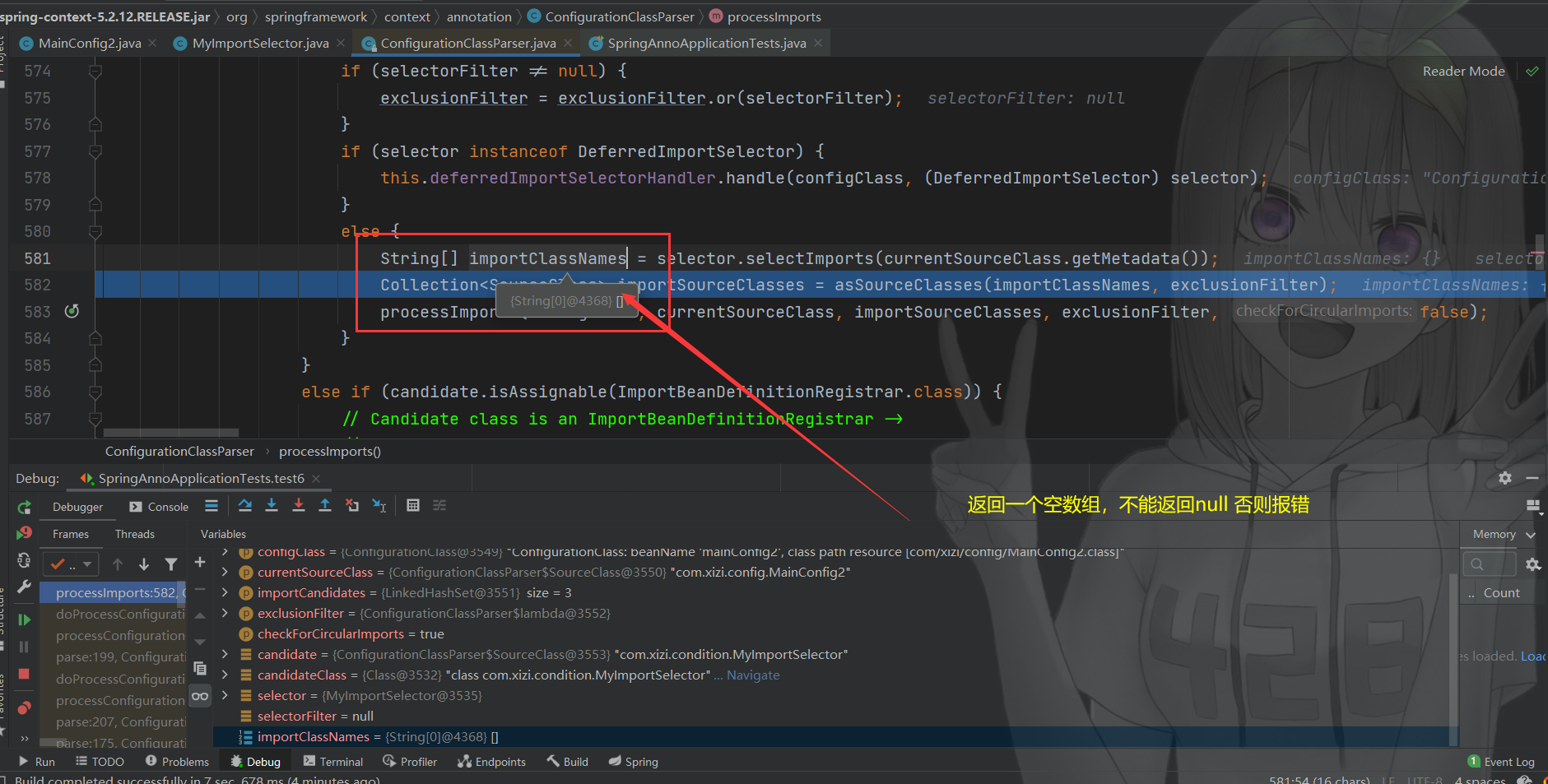
Task: Expand currentSourceClass variable
Action: click(225, 572)
